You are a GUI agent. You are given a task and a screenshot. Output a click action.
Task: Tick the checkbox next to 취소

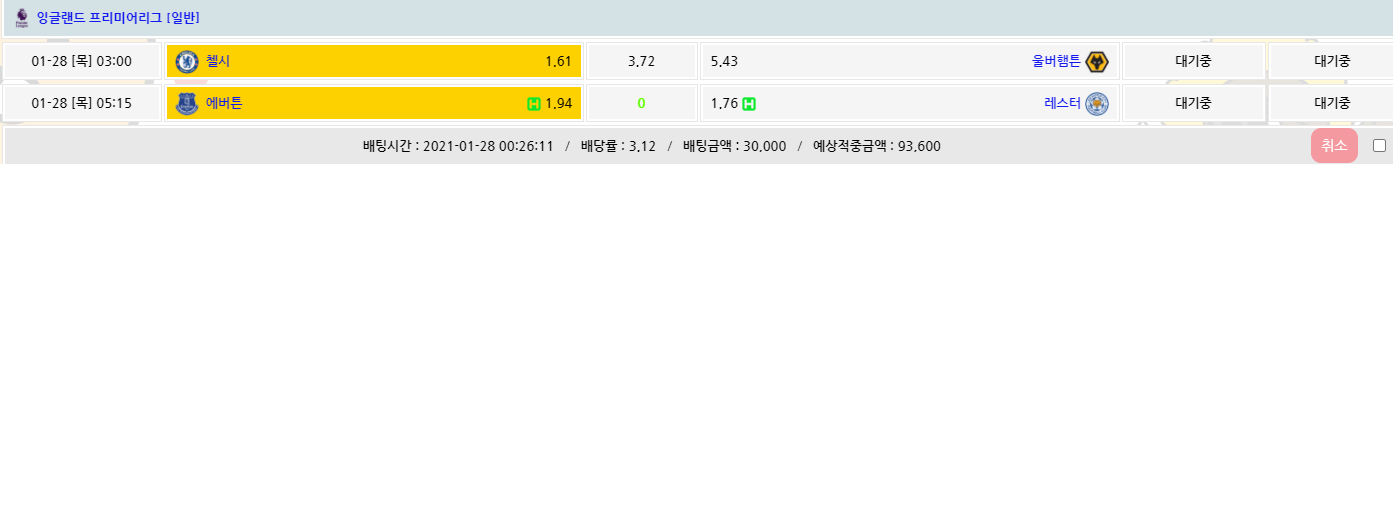coord(1379,146)
